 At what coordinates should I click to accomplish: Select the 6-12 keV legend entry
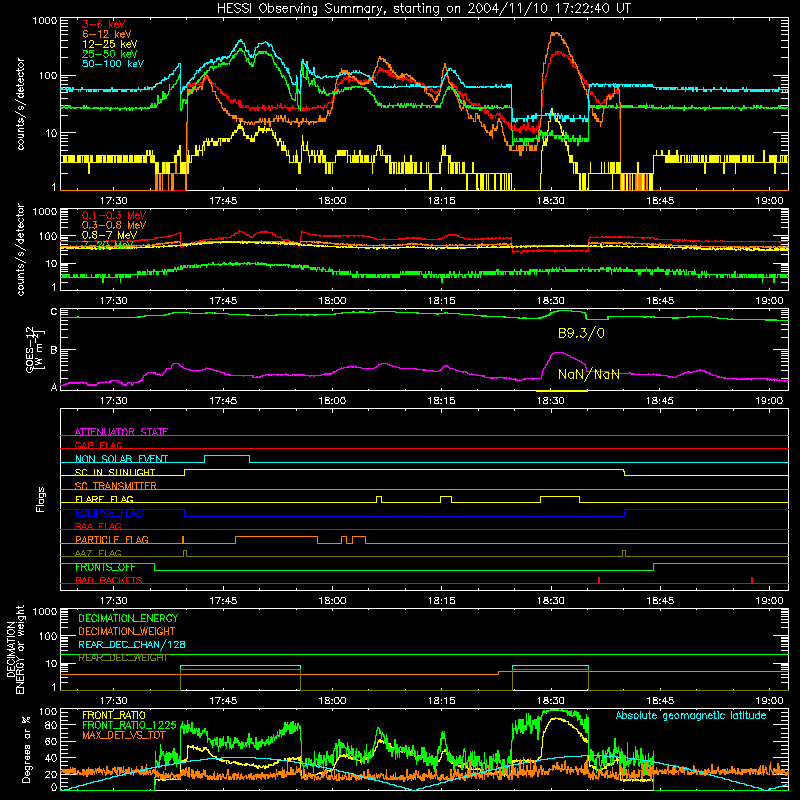tap(107, 34)
